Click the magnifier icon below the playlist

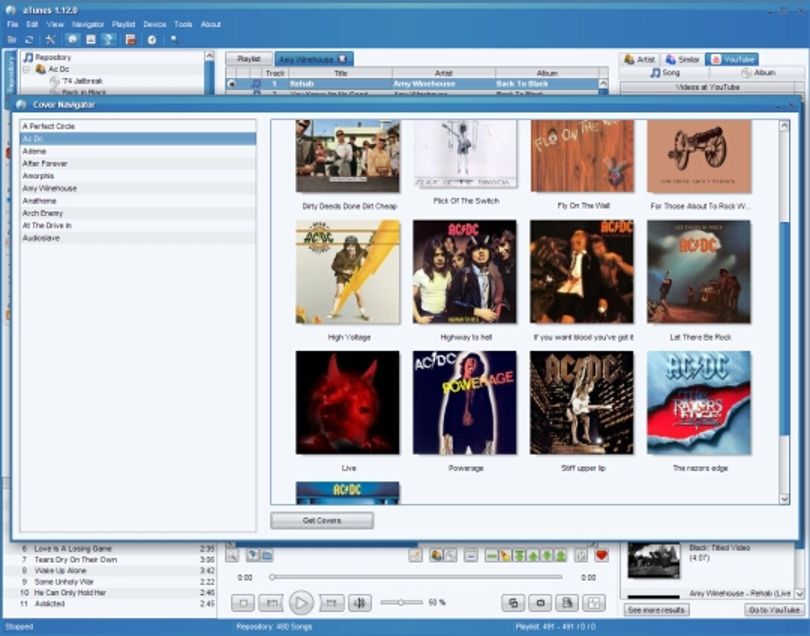coord(232,556)
